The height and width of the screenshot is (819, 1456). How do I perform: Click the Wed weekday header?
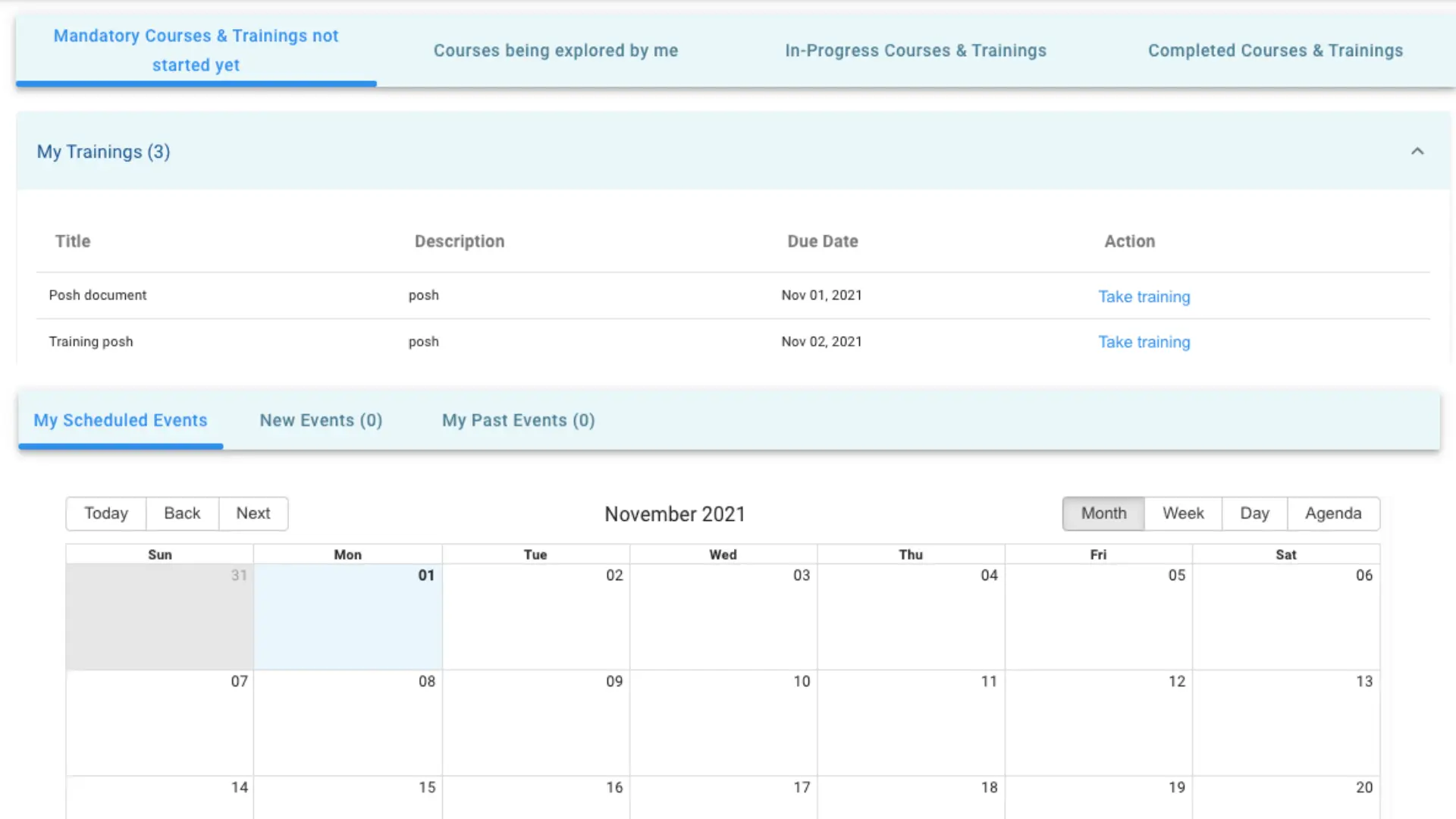click(723, 554)
